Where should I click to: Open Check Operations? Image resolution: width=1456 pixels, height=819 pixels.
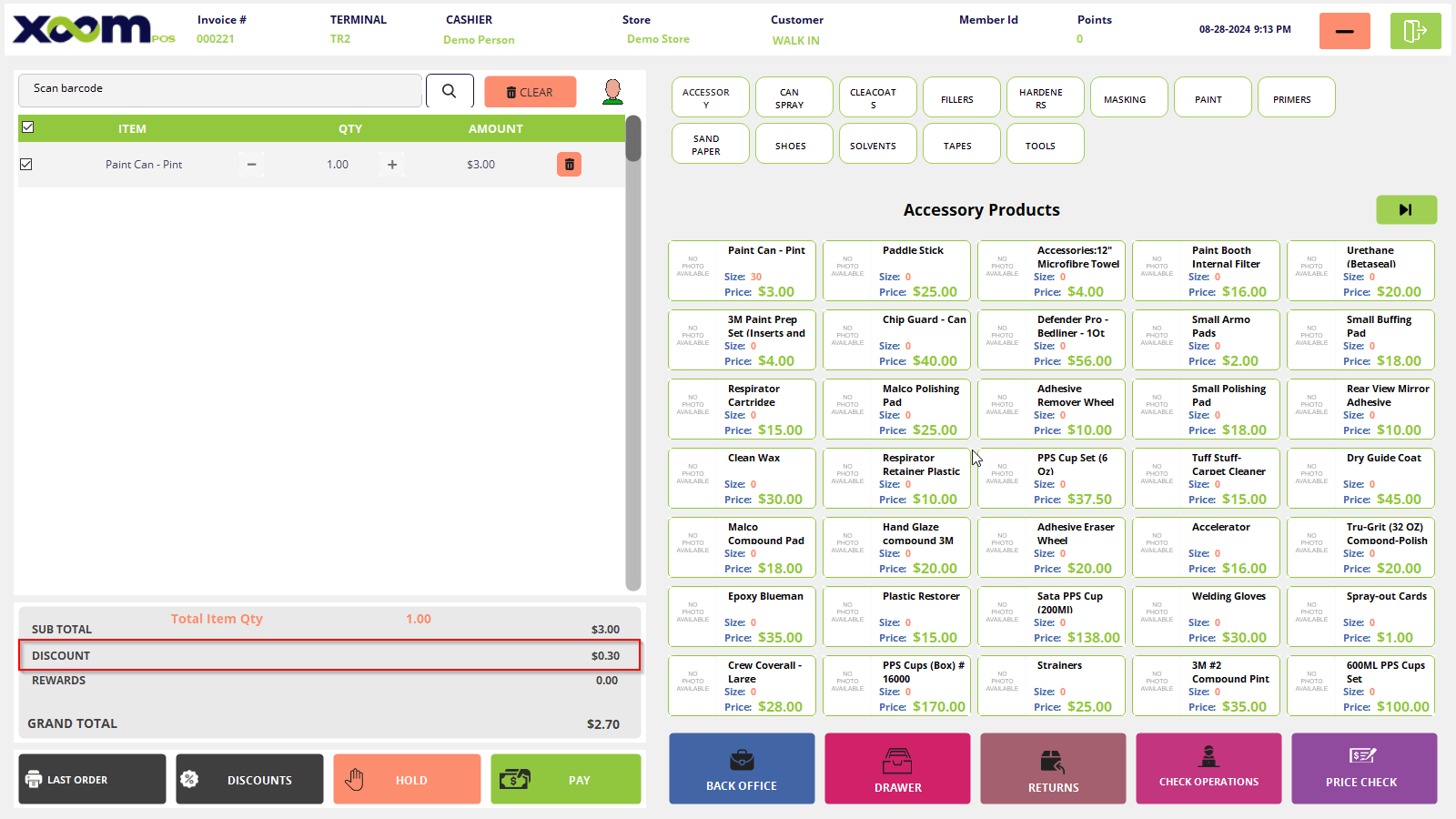coord(1208,769)
